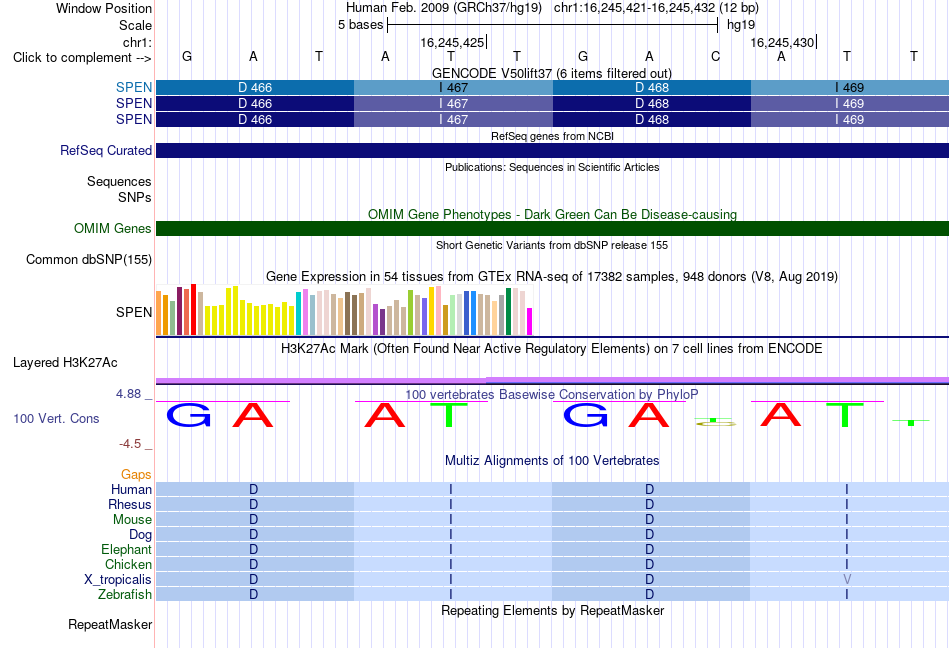The image size is (950, 648).
Task: Click the Window Position track label
Action: click(x=104, y=8)
